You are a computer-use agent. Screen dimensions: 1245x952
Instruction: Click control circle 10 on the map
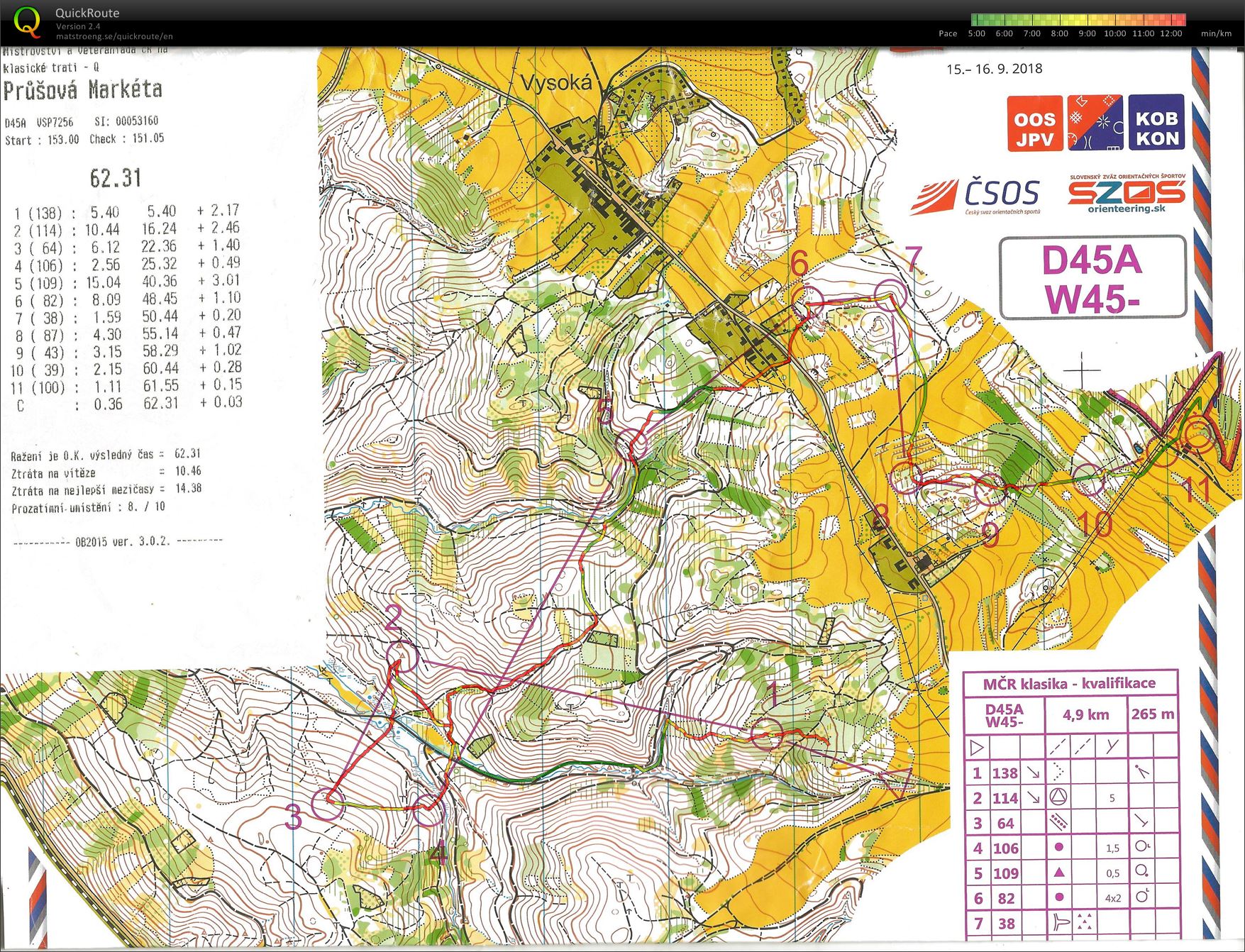point(1088,480)
